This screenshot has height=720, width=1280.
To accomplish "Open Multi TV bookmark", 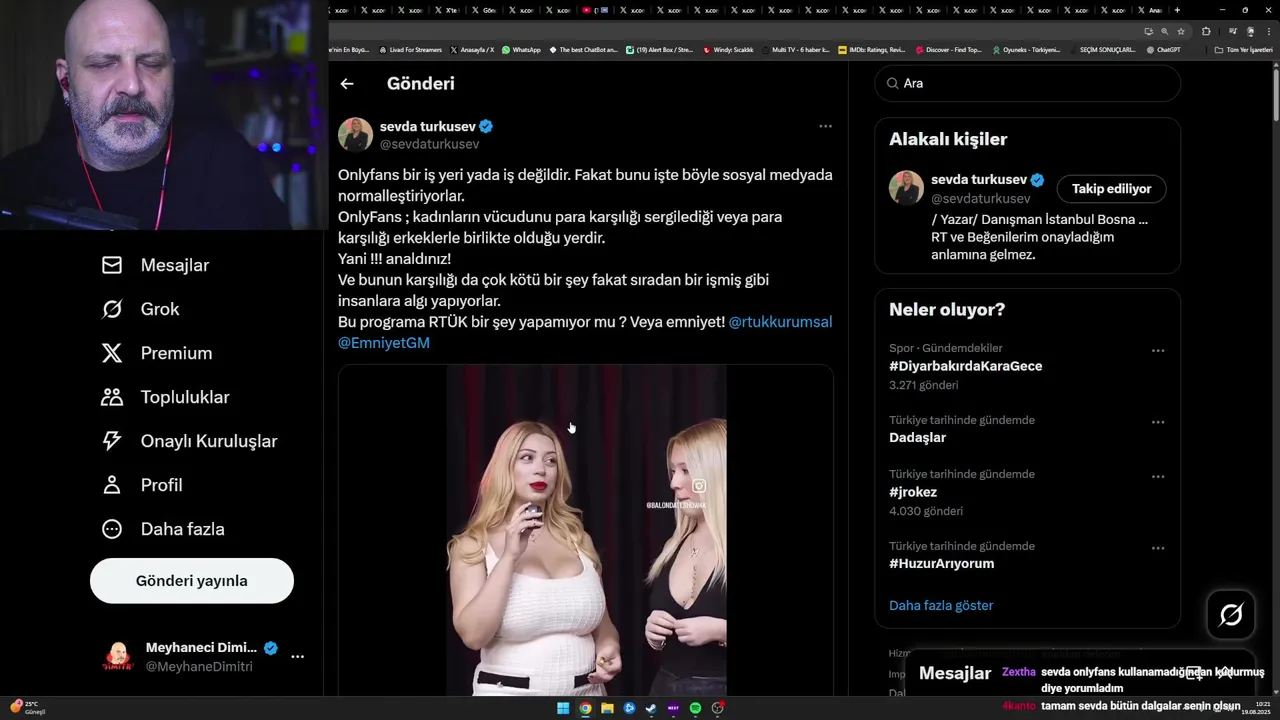I will (795, 50).
